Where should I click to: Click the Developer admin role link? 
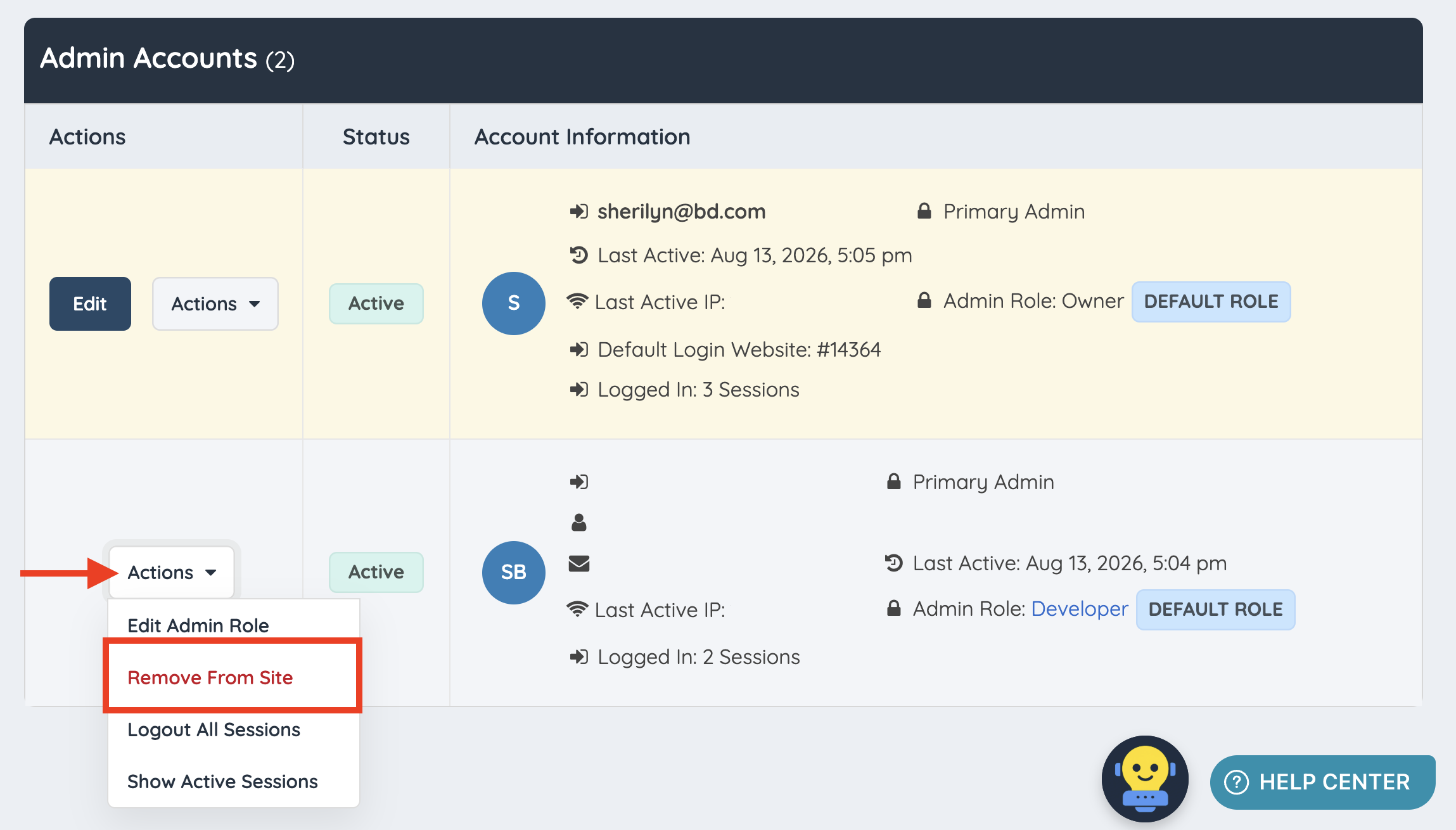tap(1080, 609)
